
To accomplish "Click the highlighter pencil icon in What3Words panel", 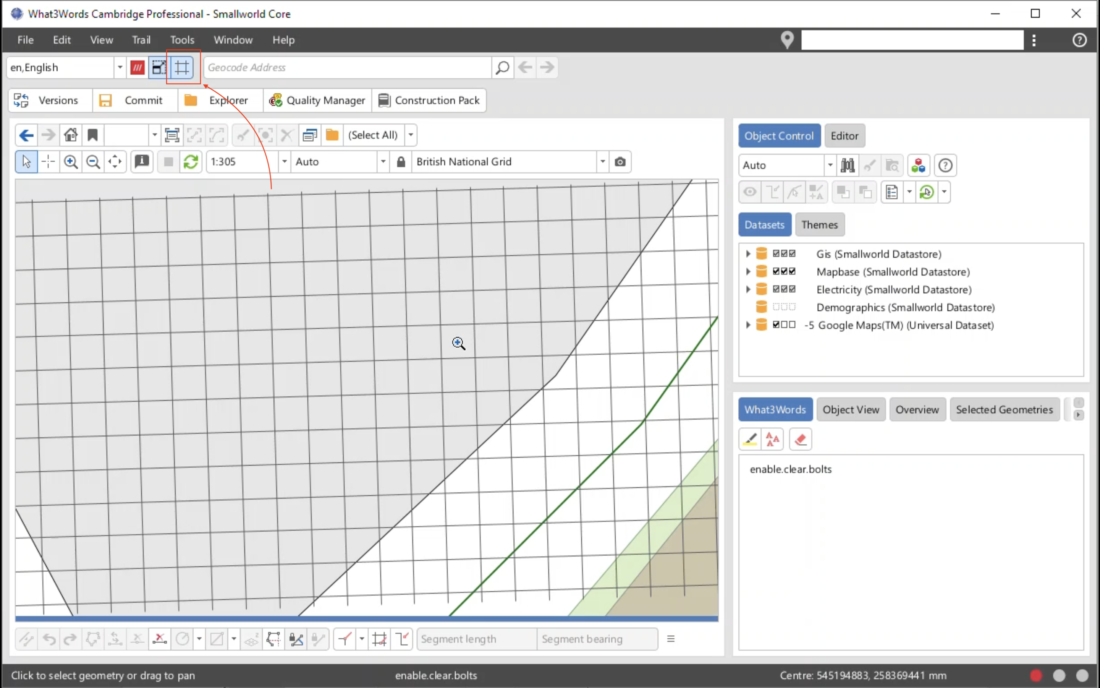I will tap(750, 440).
